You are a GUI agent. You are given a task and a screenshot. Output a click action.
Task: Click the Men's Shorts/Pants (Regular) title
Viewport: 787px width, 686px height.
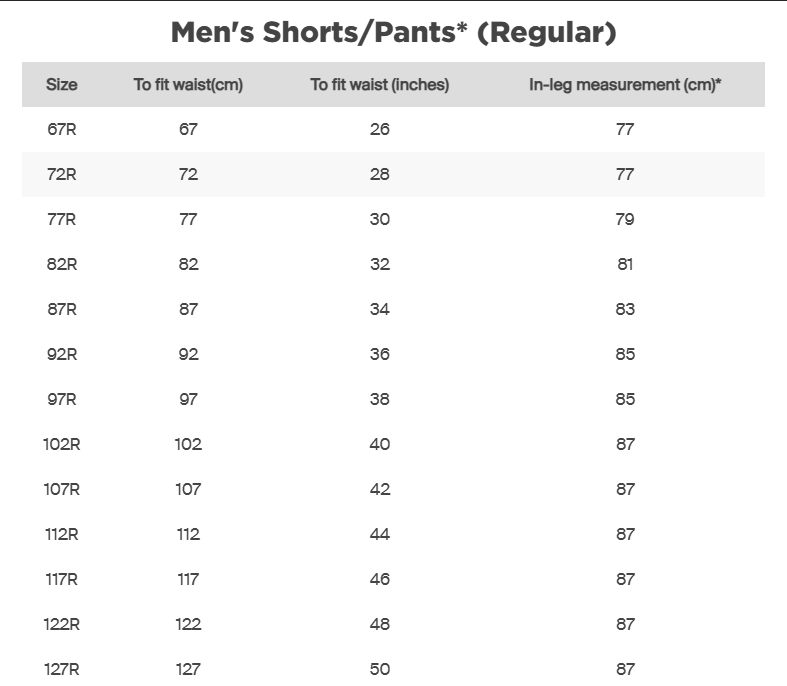393,33
